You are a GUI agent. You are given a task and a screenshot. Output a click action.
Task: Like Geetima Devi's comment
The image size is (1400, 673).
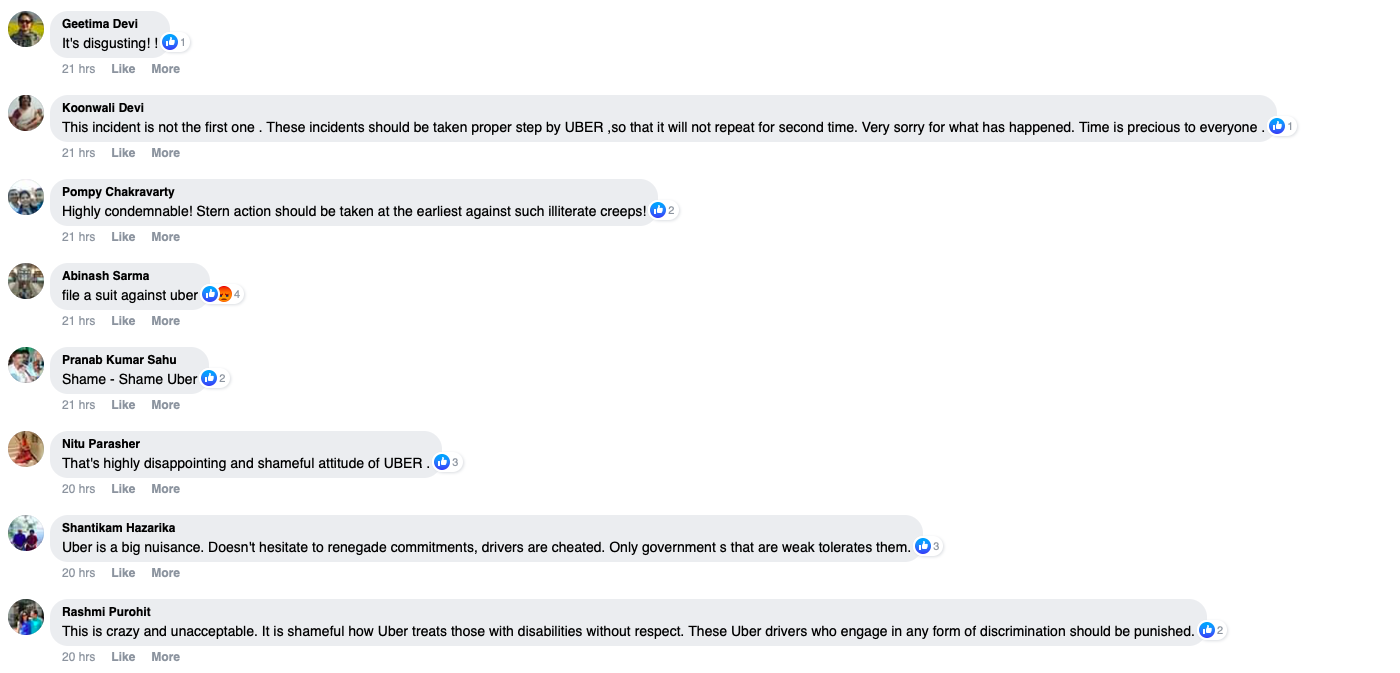click(123, 69)
